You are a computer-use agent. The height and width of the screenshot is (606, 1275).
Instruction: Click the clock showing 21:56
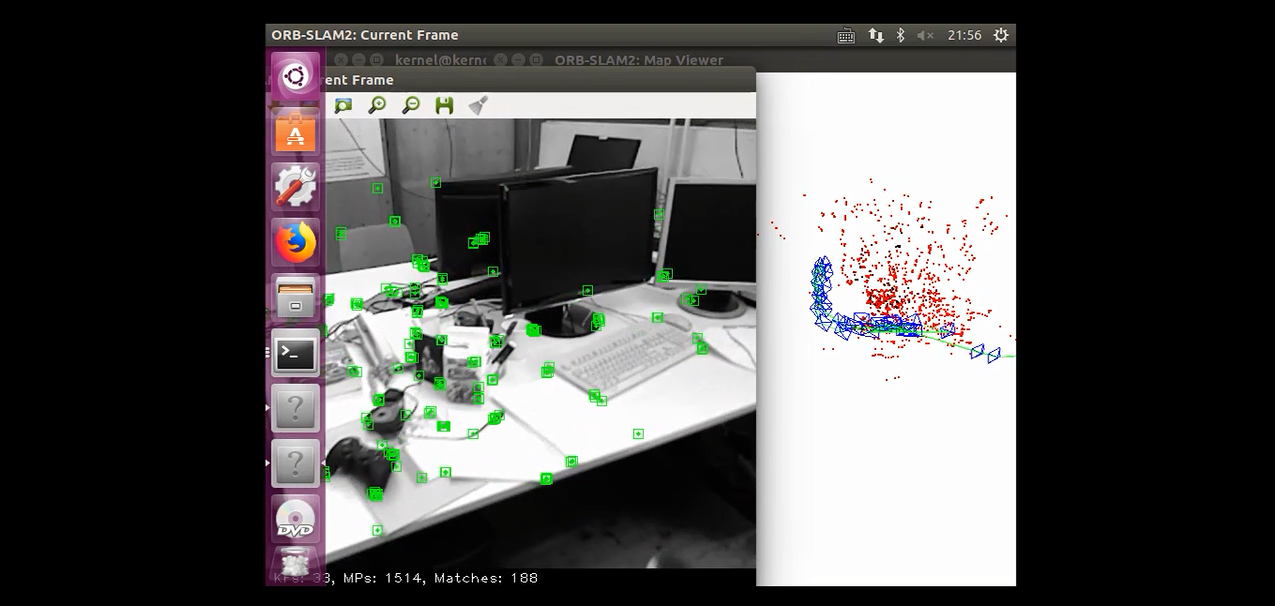[964, 35]
